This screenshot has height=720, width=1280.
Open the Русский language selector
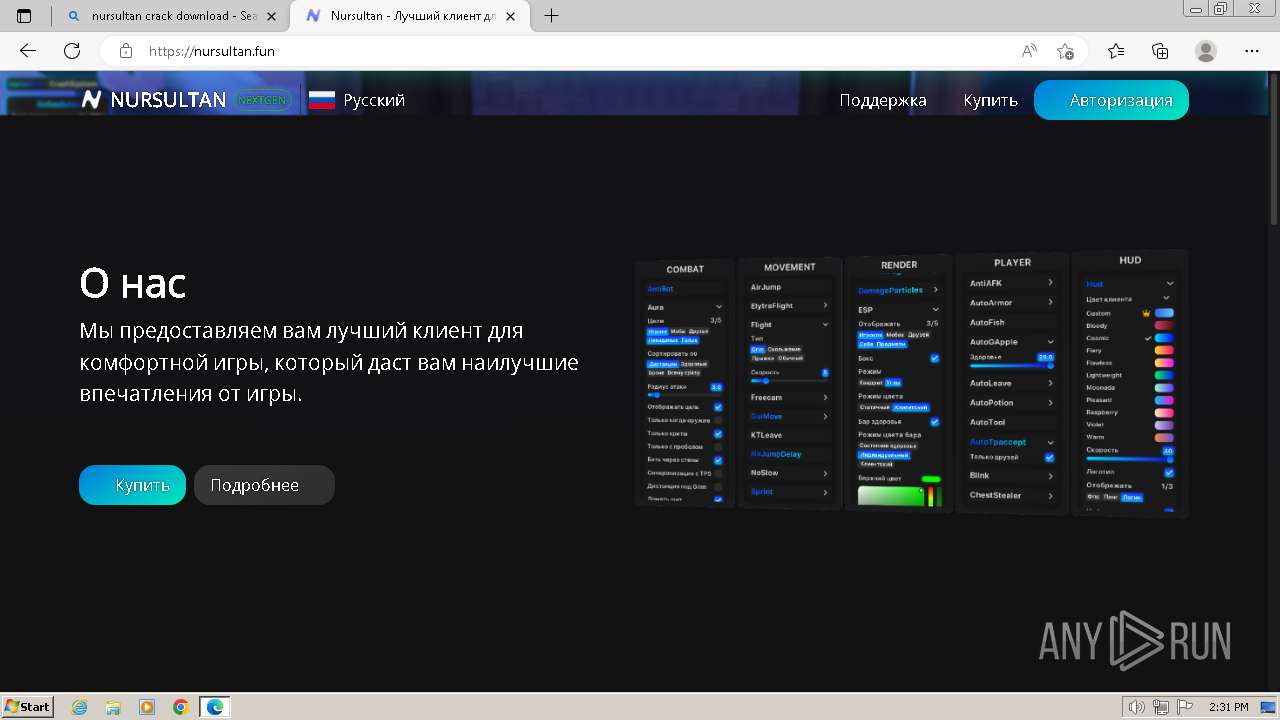pyautogui.click(x=357, y=100)
